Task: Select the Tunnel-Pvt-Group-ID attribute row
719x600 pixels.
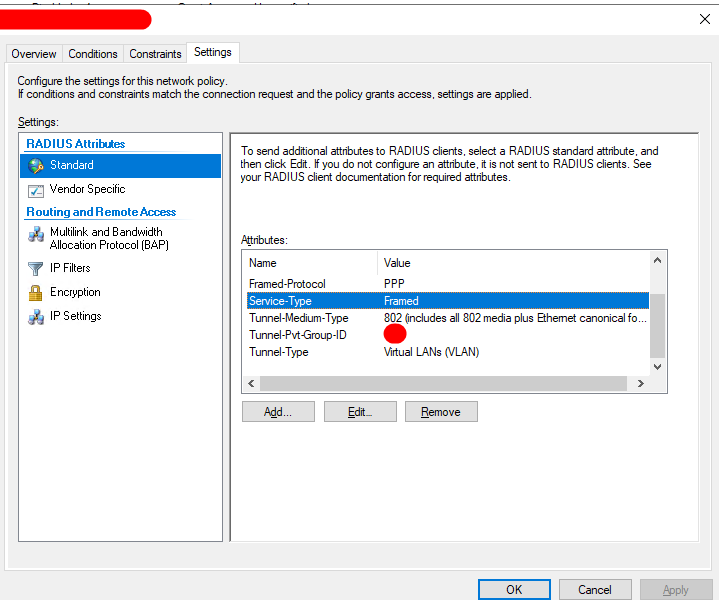Action: click(x=448, y=335)
